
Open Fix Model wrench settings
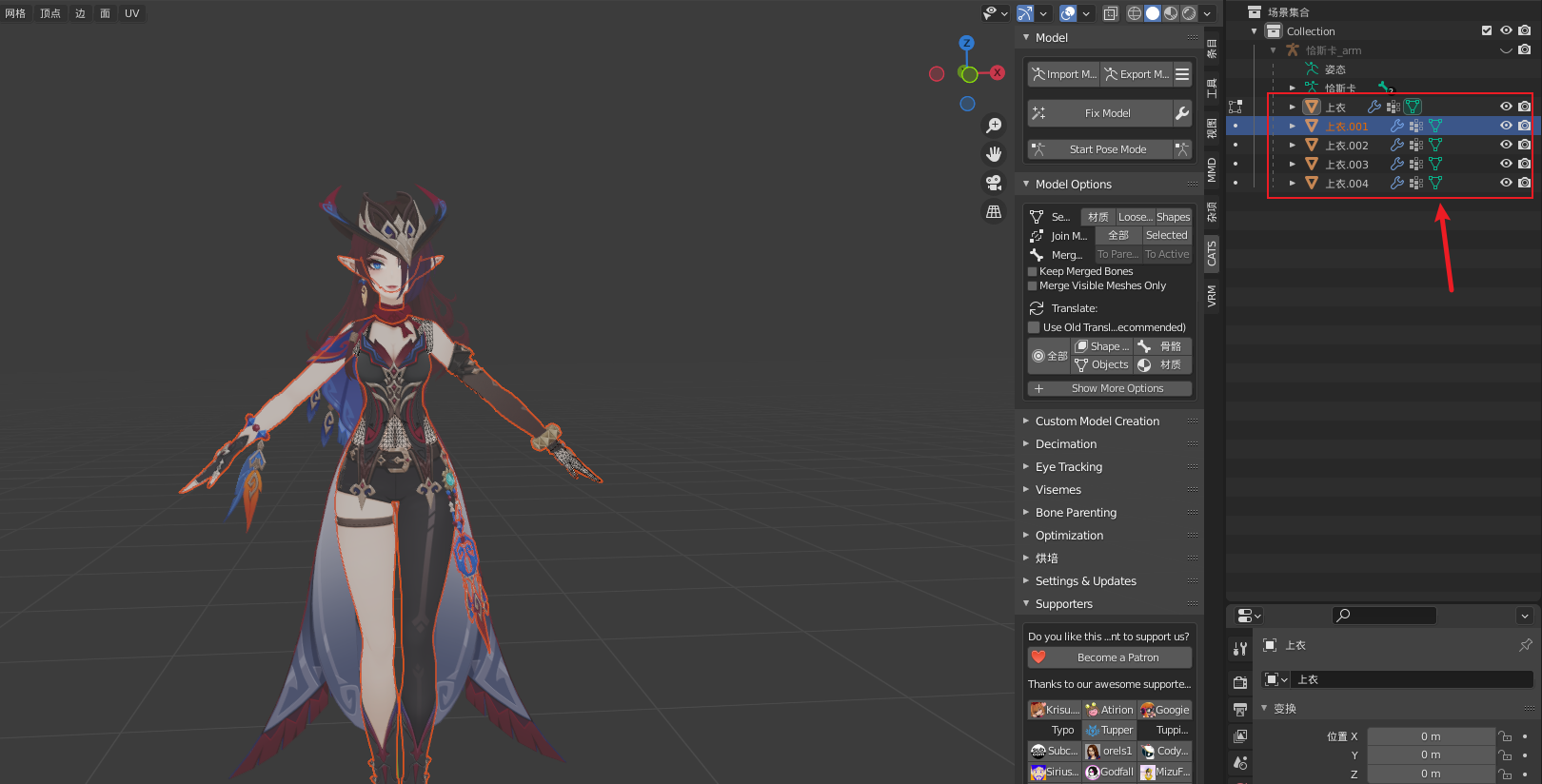pyautogui.click(x=1182, y=113)
